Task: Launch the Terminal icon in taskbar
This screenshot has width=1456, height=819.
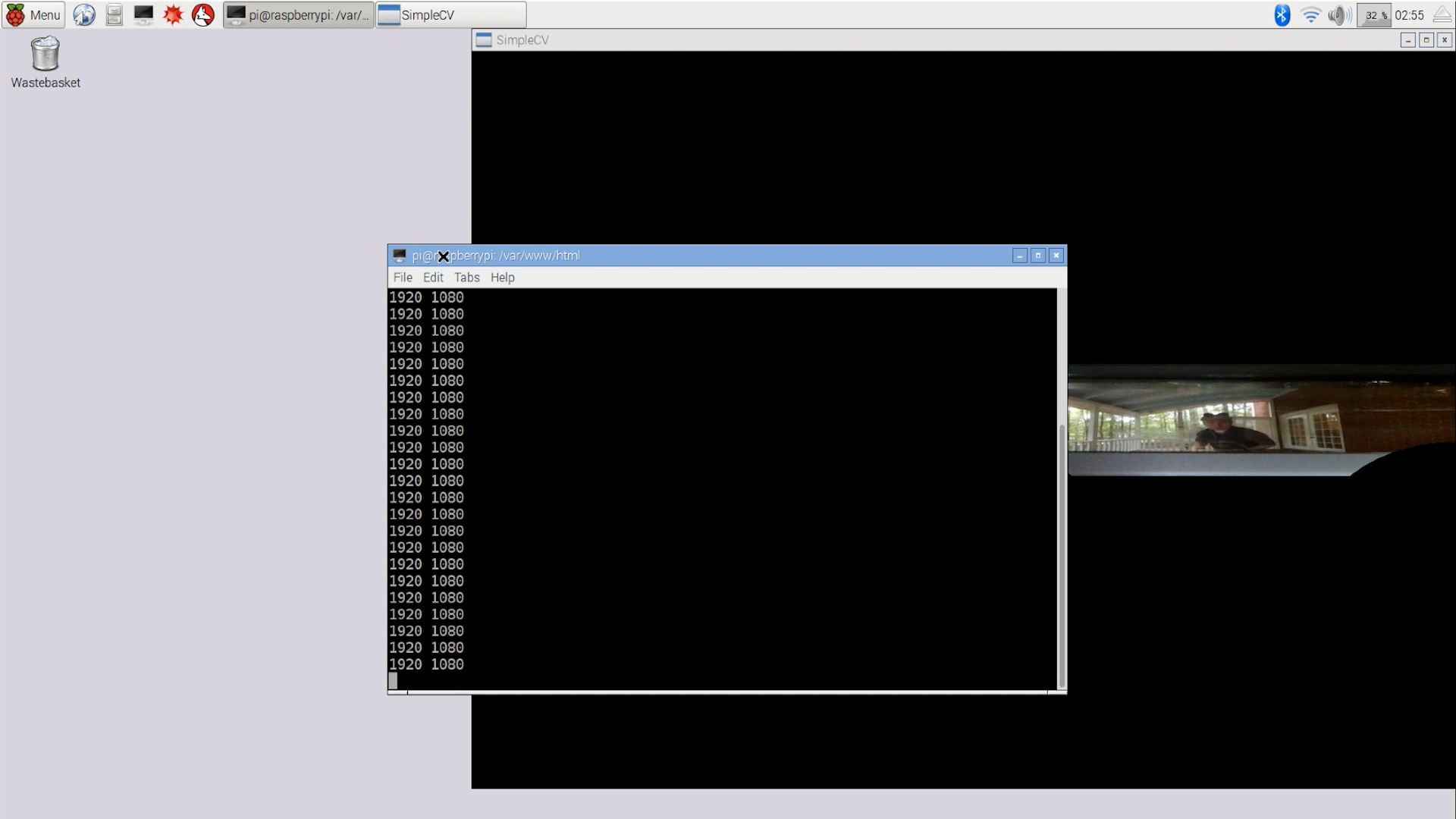Action: [x=143, y=14]
